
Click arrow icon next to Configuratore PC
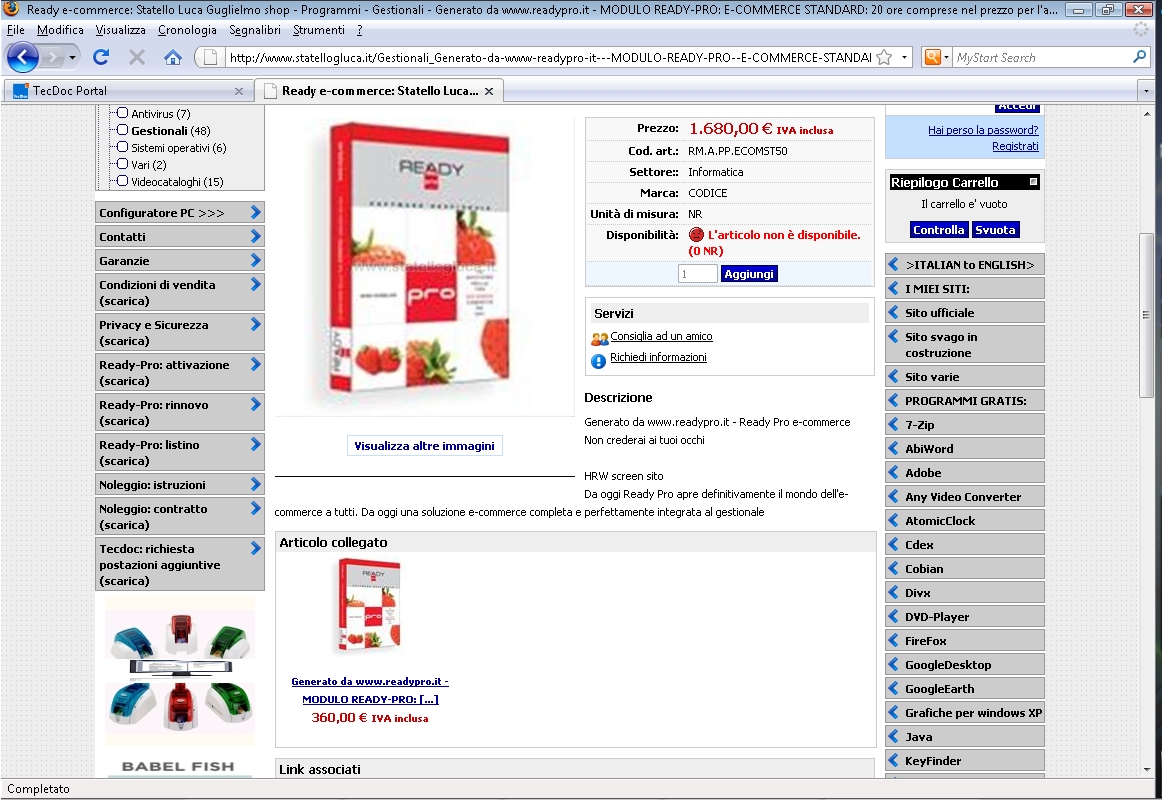pos(256,212)
